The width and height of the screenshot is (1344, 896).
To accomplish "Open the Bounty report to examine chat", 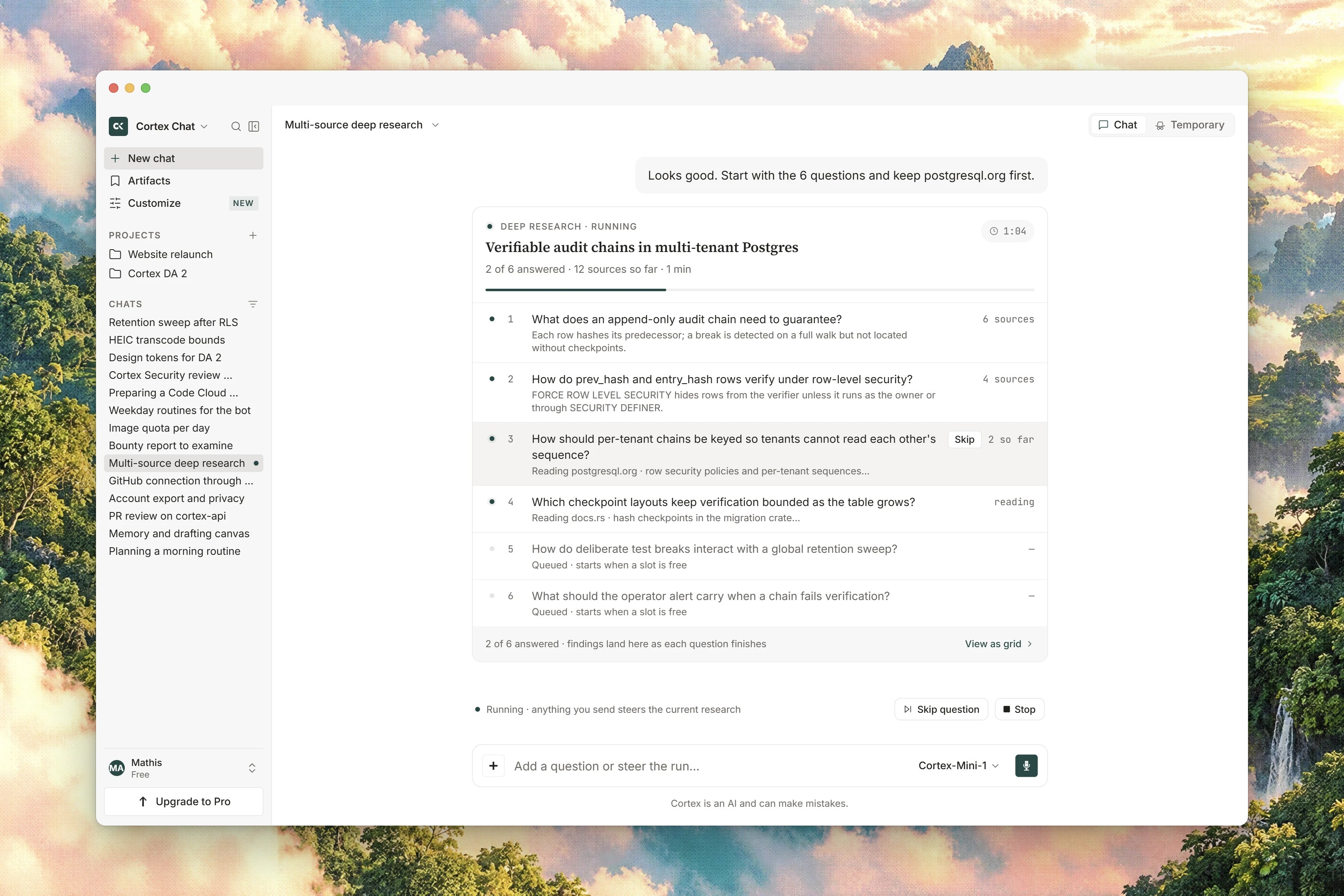I will 184,446.
